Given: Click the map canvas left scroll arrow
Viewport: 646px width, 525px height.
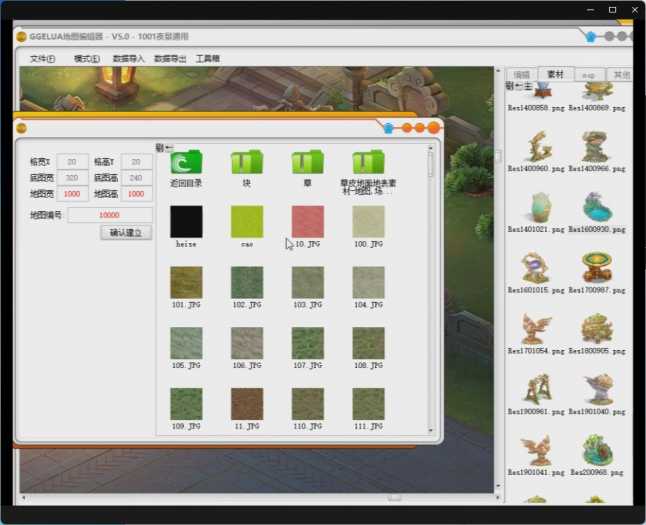Looking at the screenshot, I should (x=23, y=498).
